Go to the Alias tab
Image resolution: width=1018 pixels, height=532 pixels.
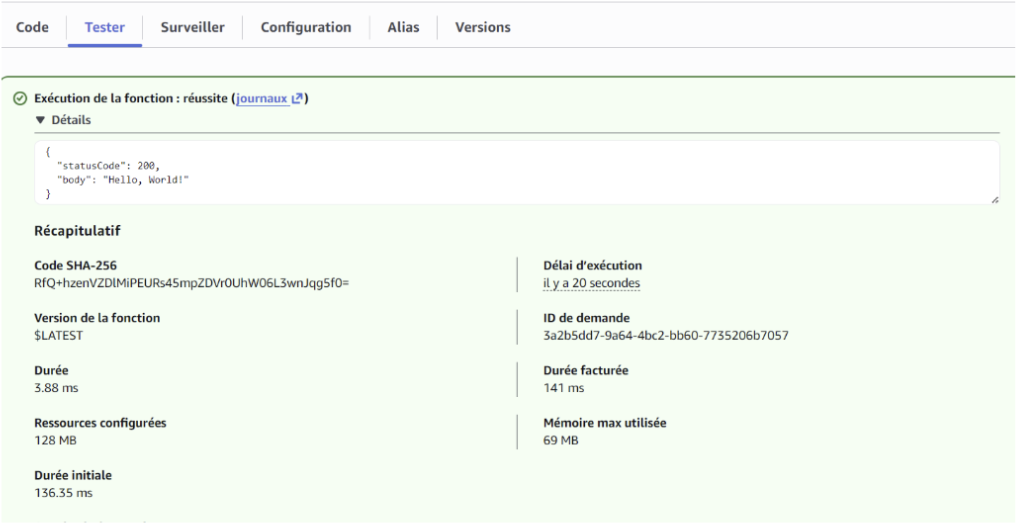[x=403, y=27]
